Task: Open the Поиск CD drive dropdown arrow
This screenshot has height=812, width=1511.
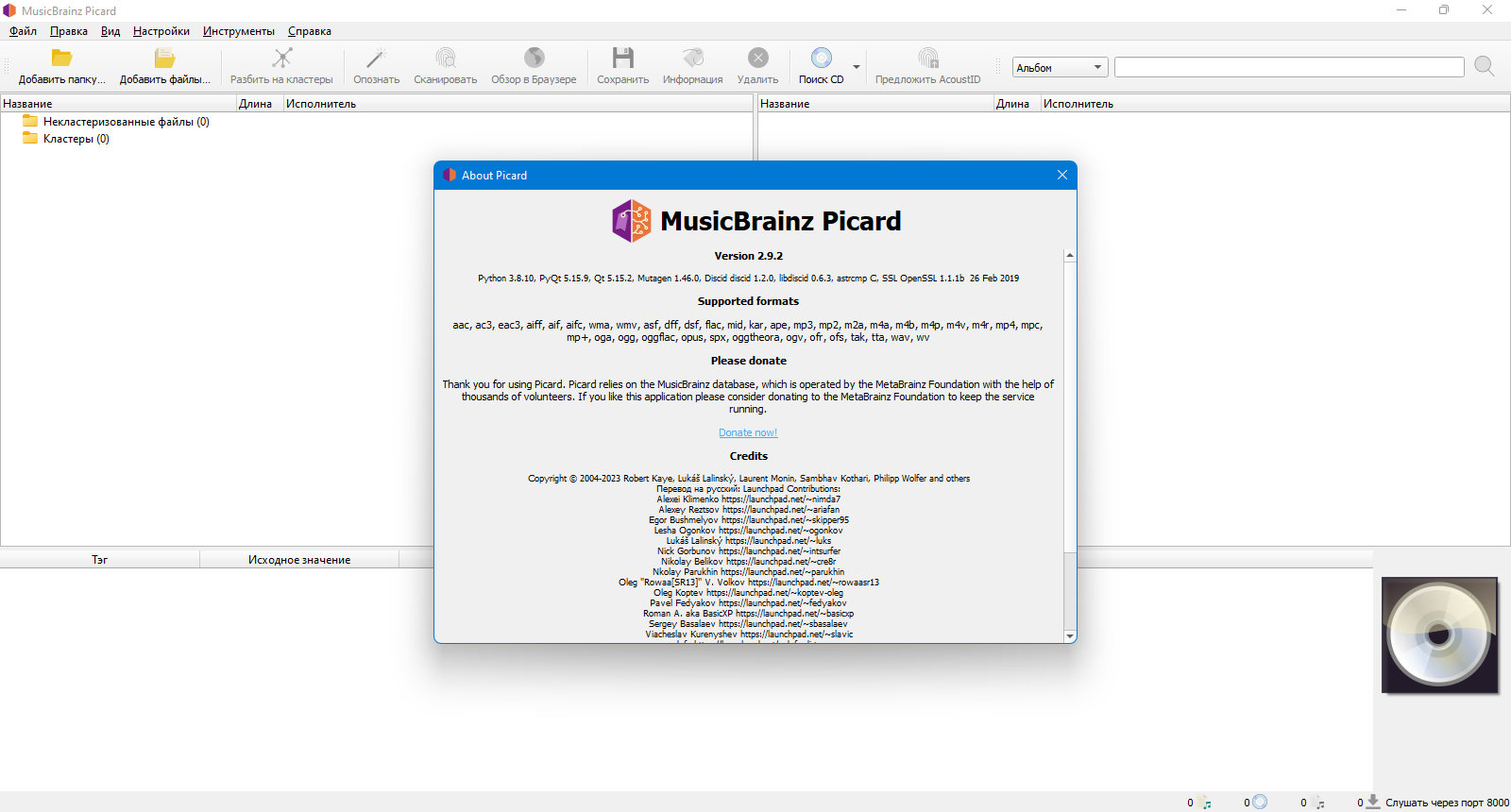Action: [x=857, y=67]
